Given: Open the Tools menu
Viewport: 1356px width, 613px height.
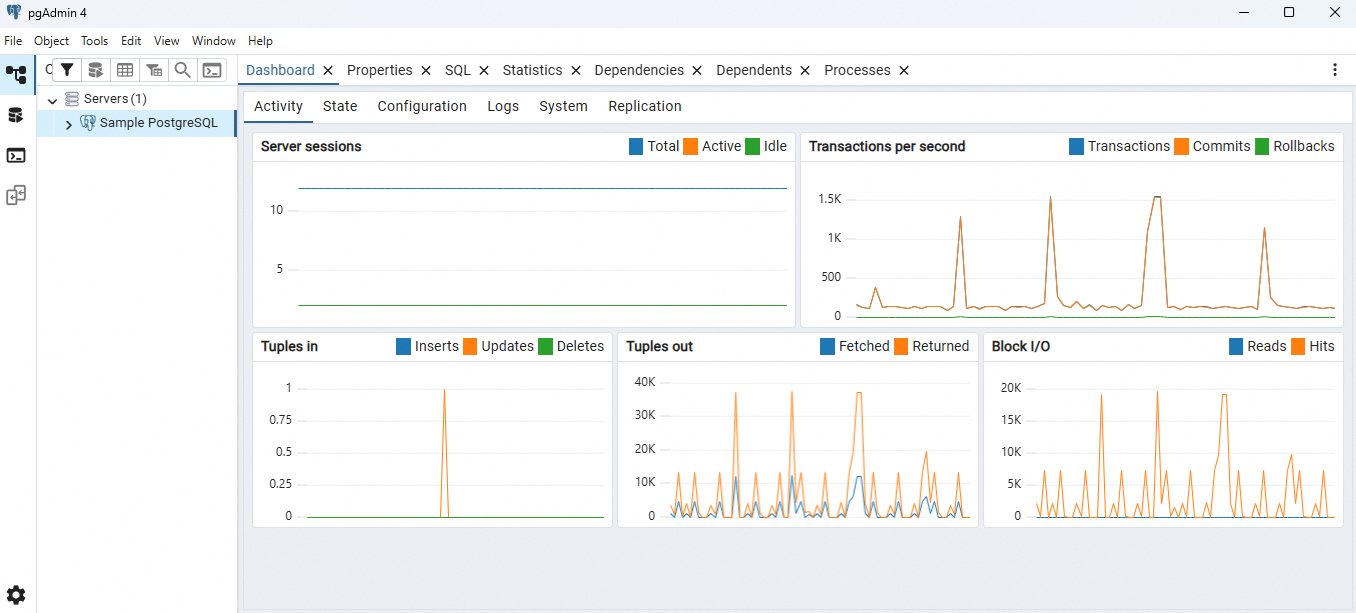Looking at the screenshot, I should coord(94,41).
